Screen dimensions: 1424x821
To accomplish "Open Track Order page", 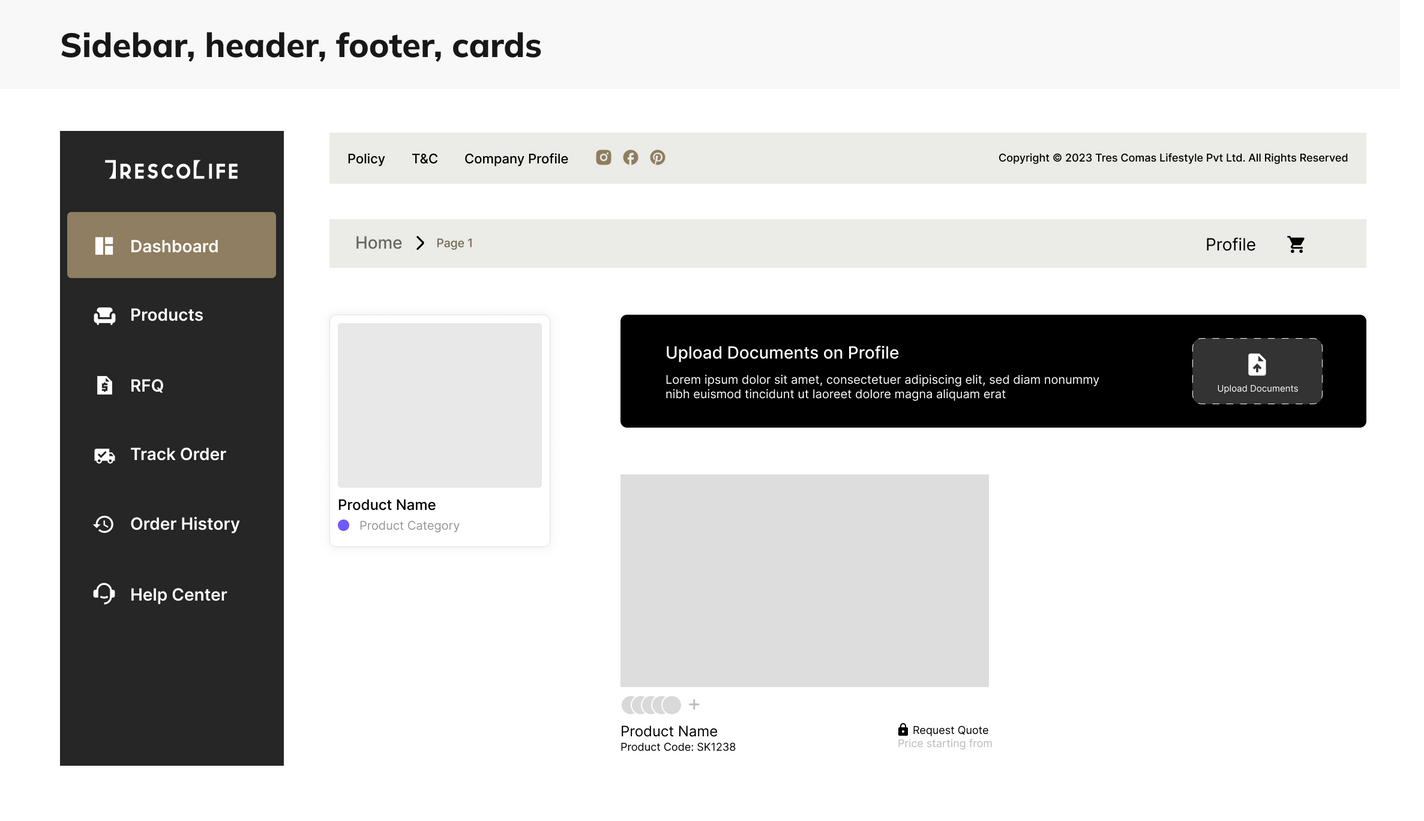I will click(177, 455).
